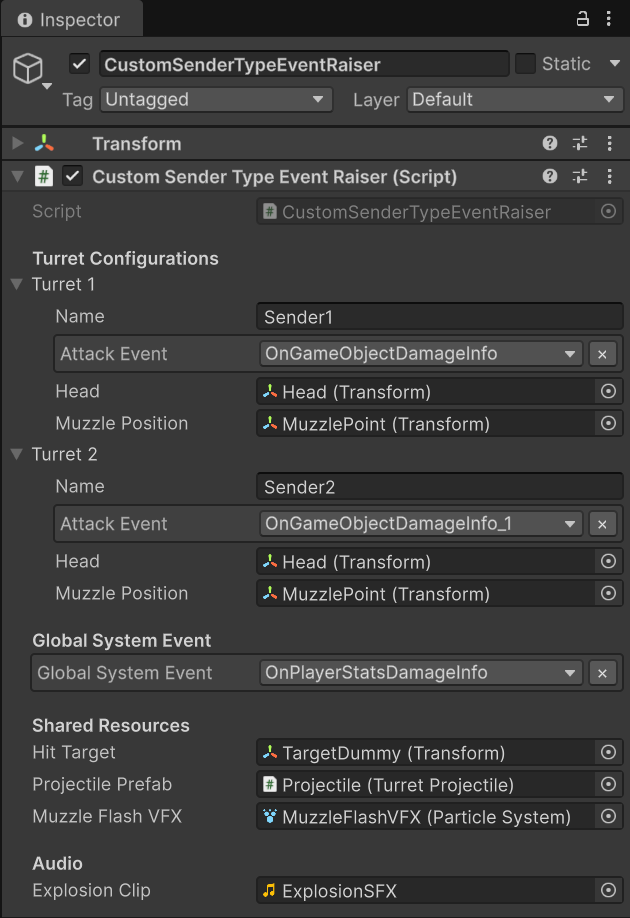Enable the Static checkbox
This screenshot has width=630, height=918.
click(x=526, y=63)
